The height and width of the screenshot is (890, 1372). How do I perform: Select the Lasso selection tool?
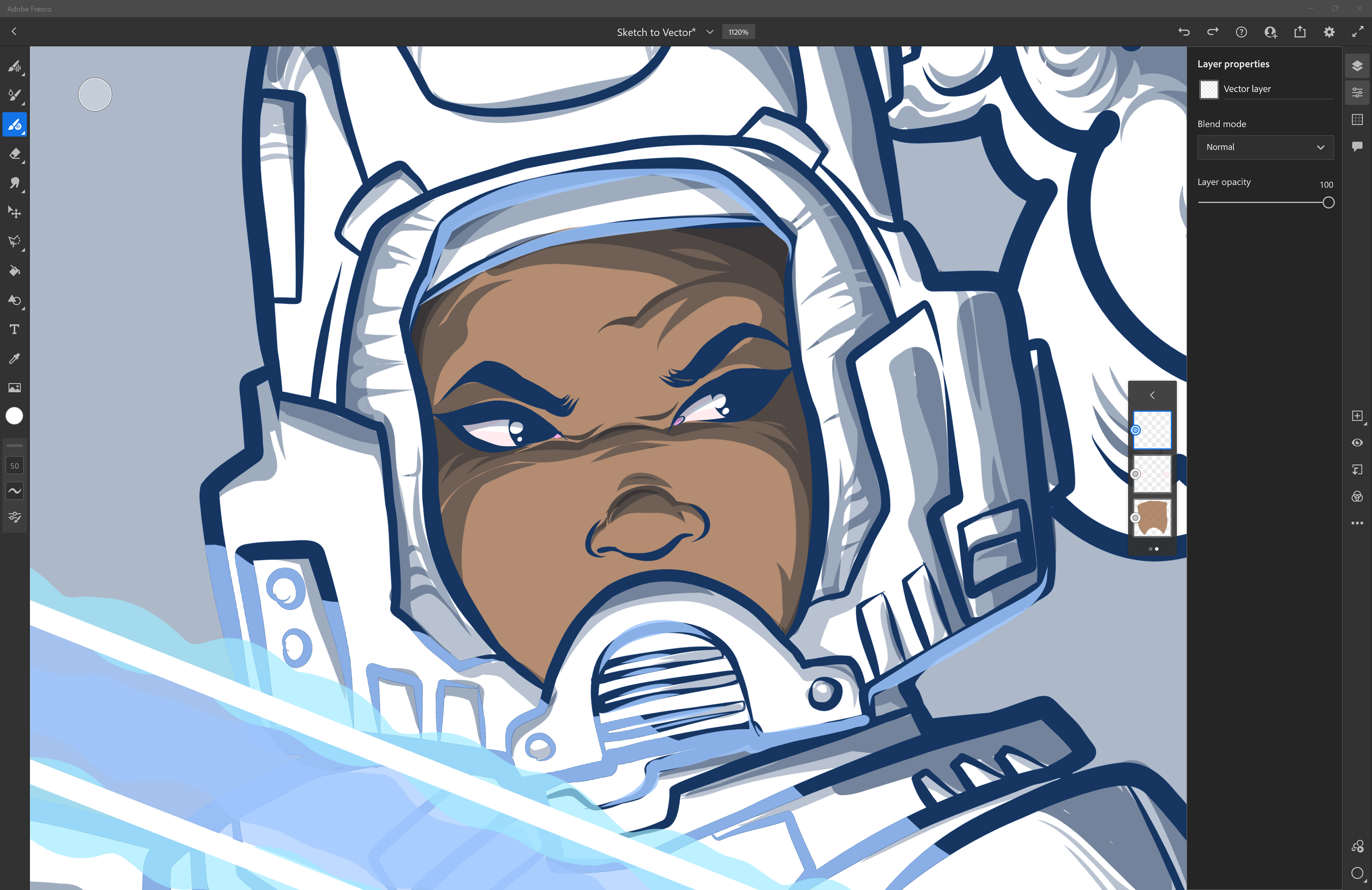click(14, 241)
